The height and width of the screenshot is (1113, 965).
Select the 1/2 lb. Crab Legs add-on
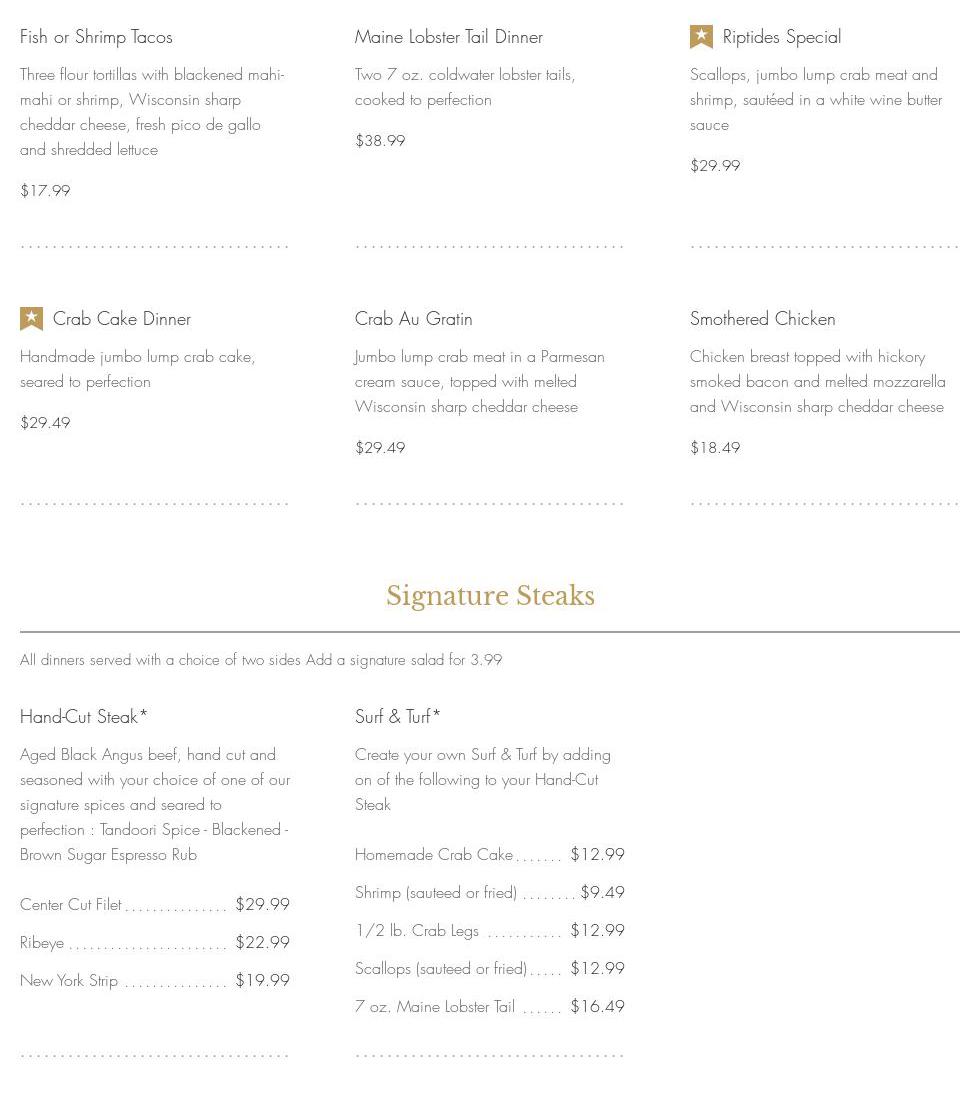[416, 931]
